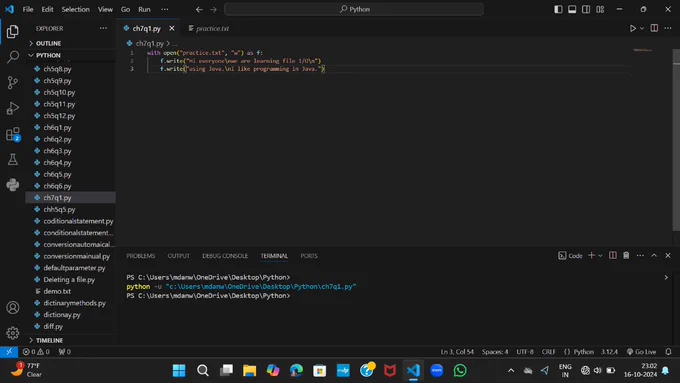Toggle the Primary Side Bar layout icon
The height and width of the screenshot is (383, 680).
coord(558,9)
